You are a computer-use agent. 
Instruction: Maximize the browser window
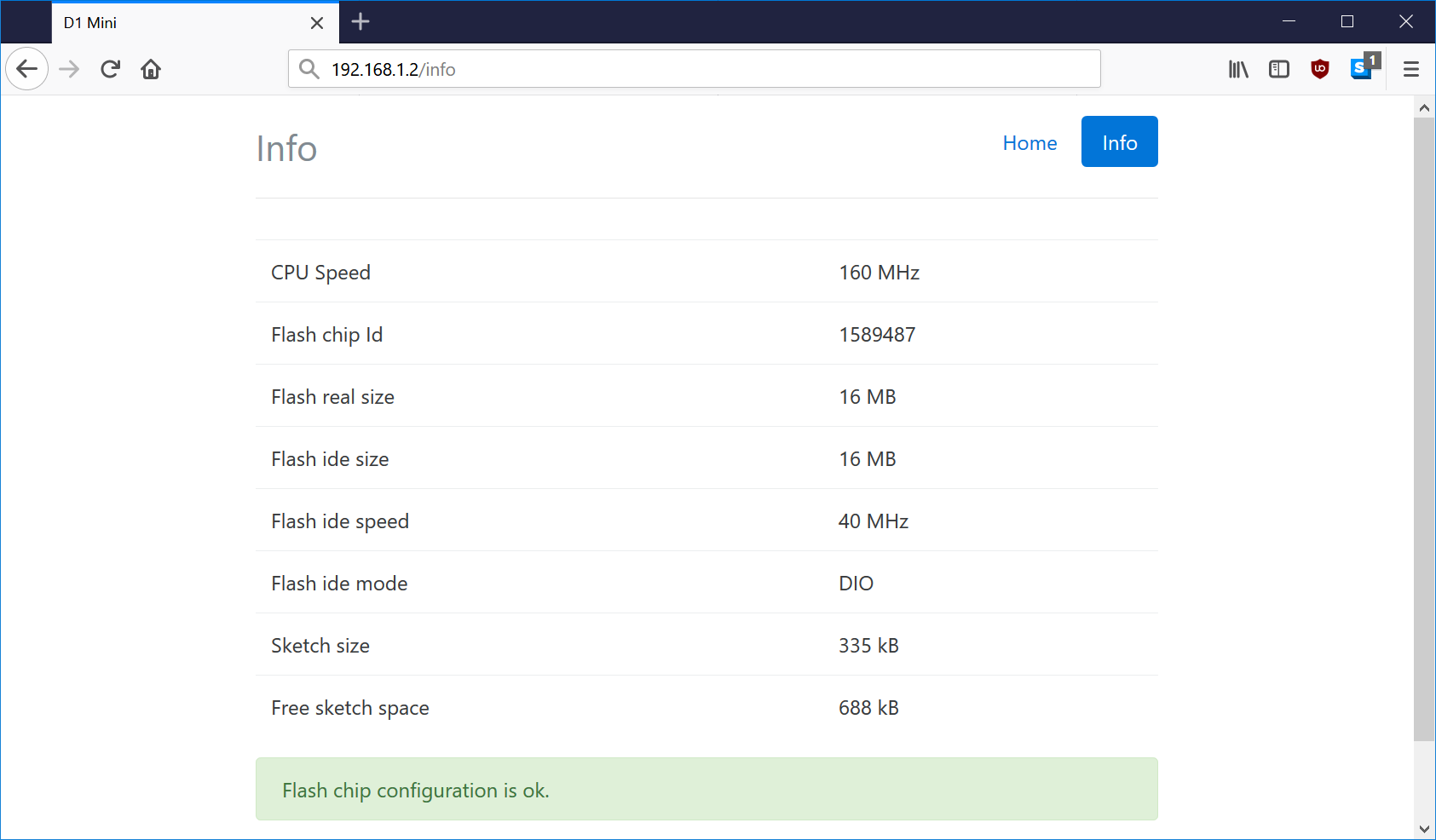(x=1347, y=21)
